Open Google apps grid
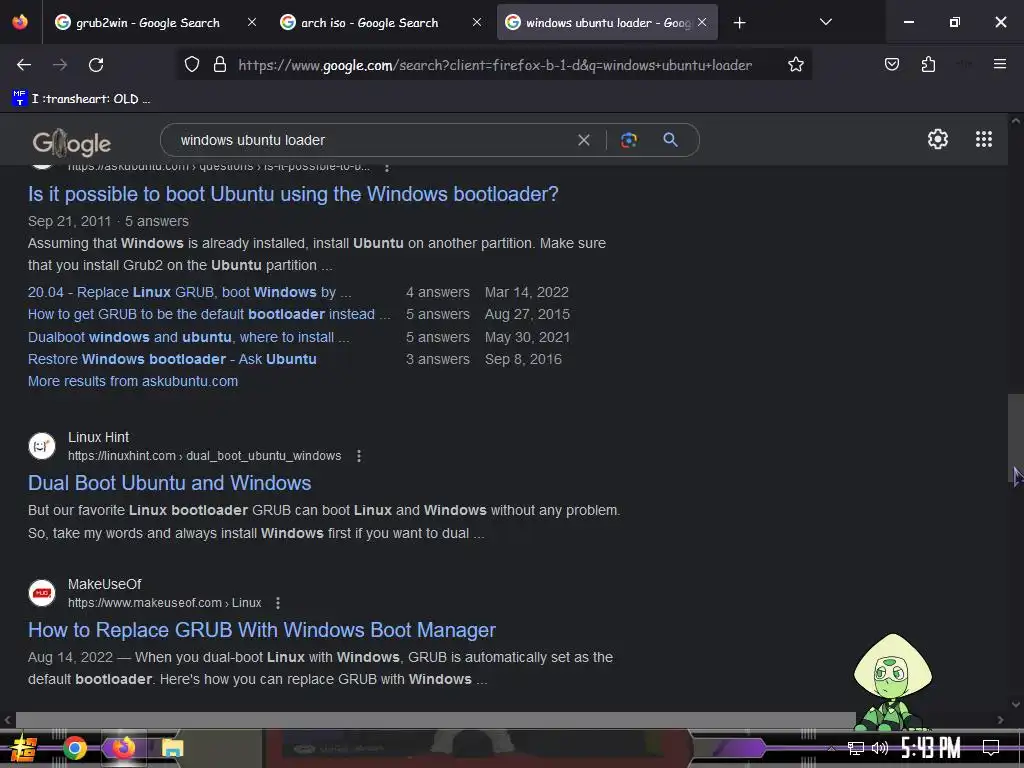This screenshot has height=768, width=1024. [984, 139]
